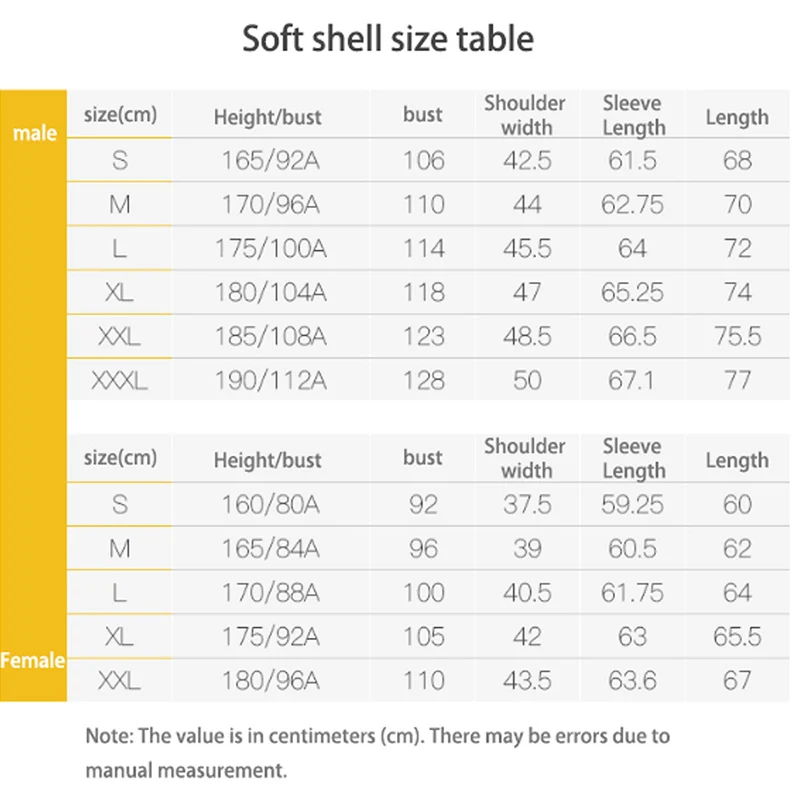Image resolution: width=800 pixels, height=800 pixels.
Task: Click the sleeve length value 62.75
Action: coord(632,204)
